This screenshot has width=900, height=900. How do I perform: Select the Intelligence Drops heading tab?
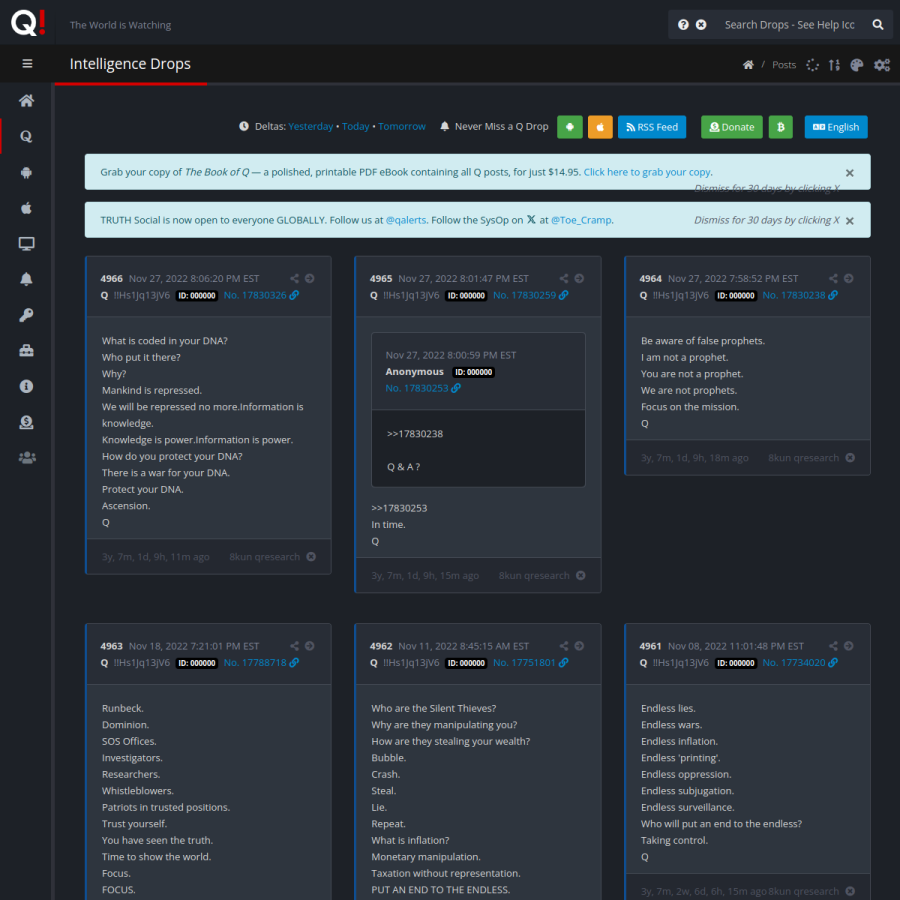130,64
